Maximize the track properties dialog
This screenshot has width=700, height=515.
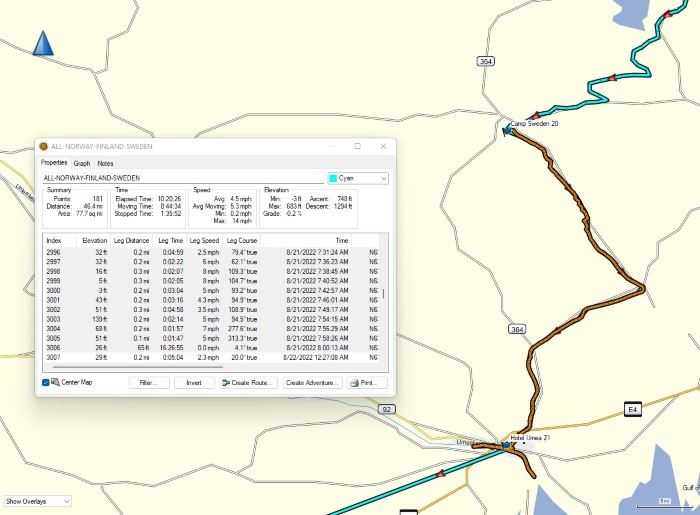358,146
